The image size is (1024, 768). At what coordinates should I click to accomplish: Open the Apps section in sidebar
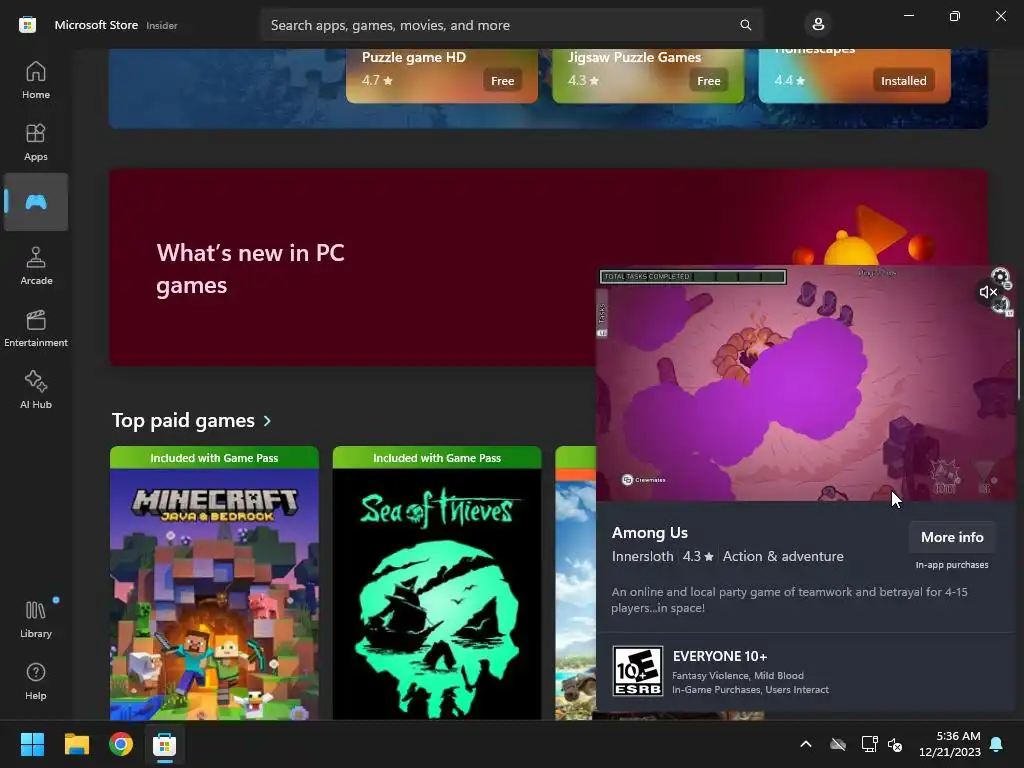[x=36, y=142]
